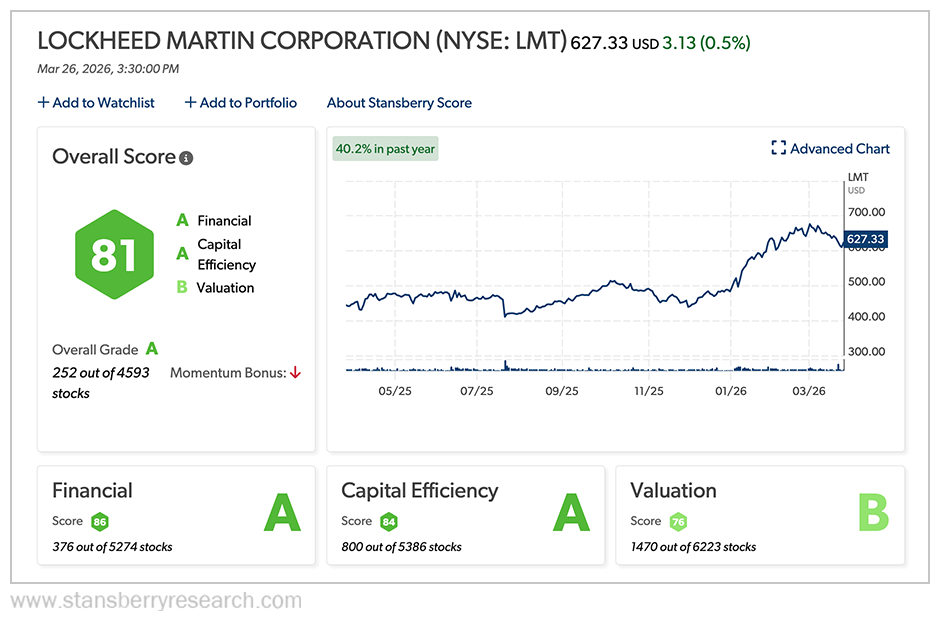Open the About Stansberry Score link
Viewport: 942px width, 621px height.
399,102
